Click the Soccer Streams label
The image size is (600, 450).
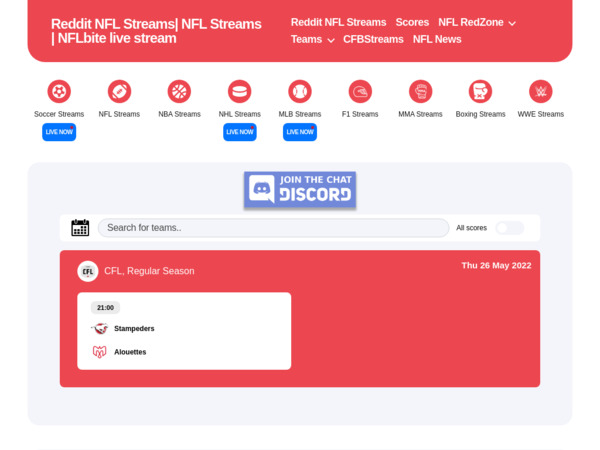[x=59, y=114]
